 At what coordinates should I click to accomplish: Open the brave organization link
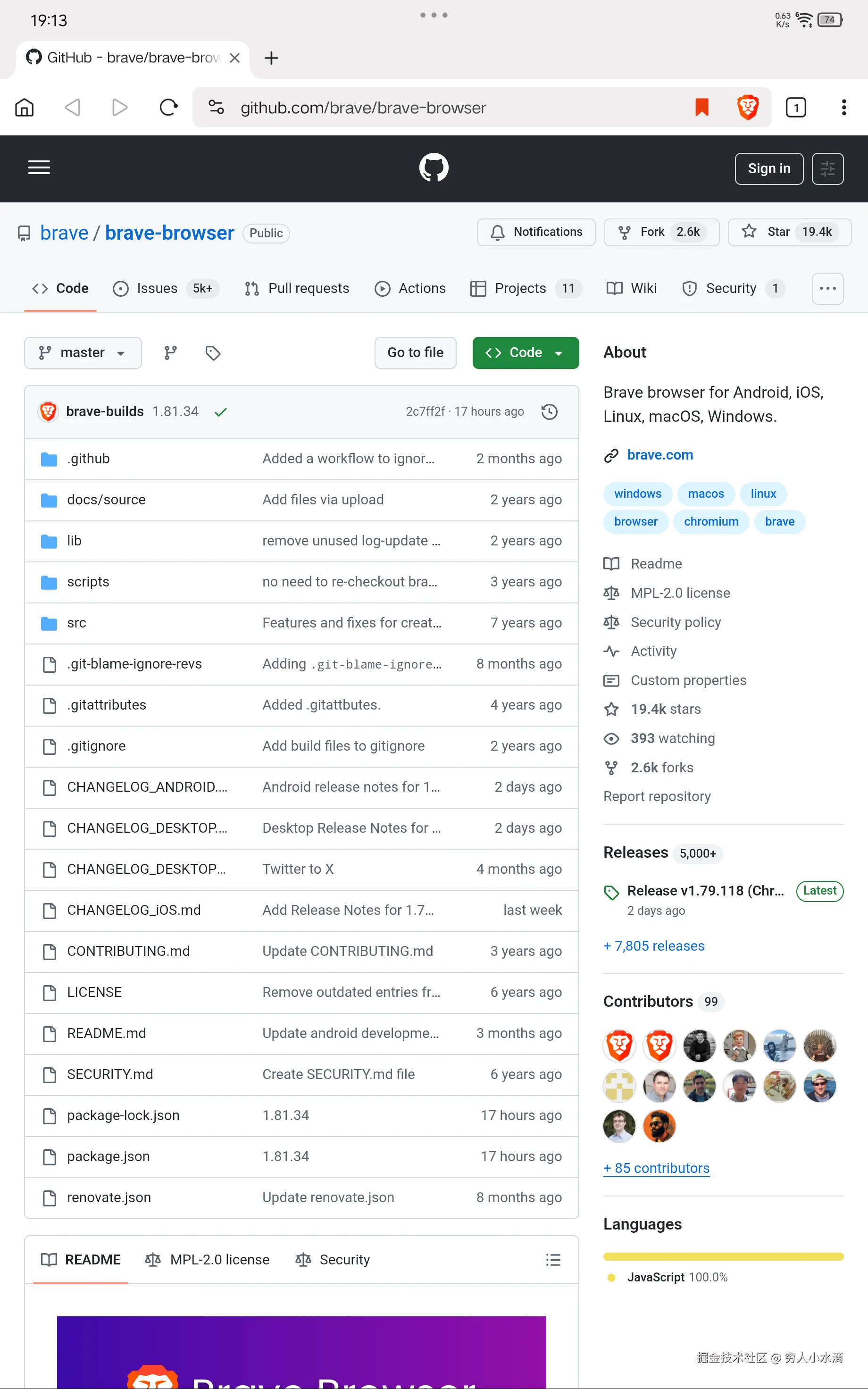coord(64,233)
